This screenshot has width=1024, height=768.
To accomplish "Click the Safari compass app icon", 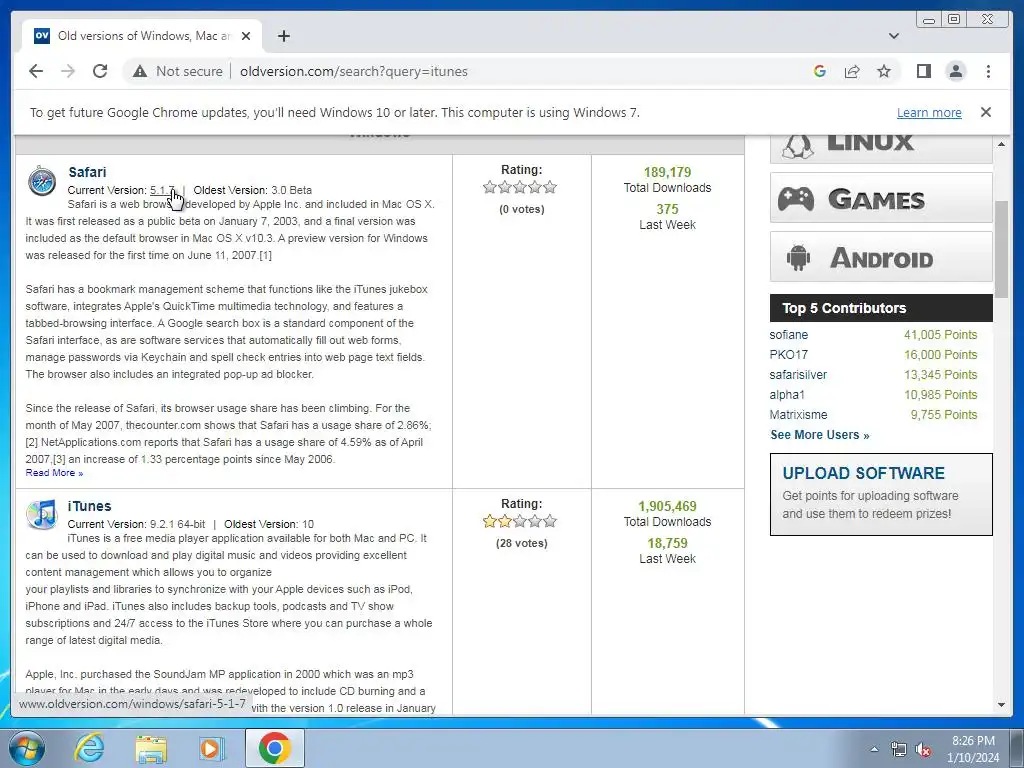I will tap(42, 180).
